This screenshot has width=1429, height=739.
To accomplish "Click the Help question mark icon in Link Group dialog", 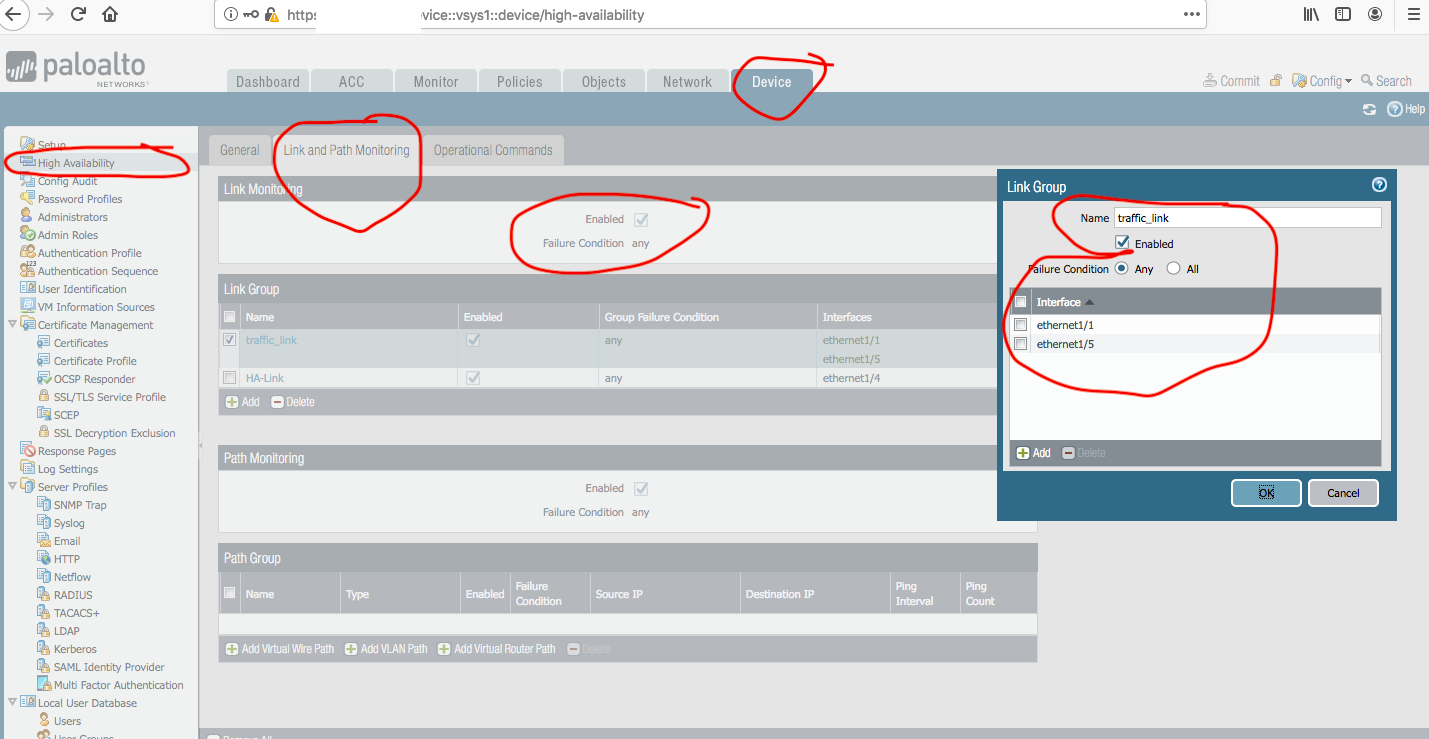I will click(1379, 185).
